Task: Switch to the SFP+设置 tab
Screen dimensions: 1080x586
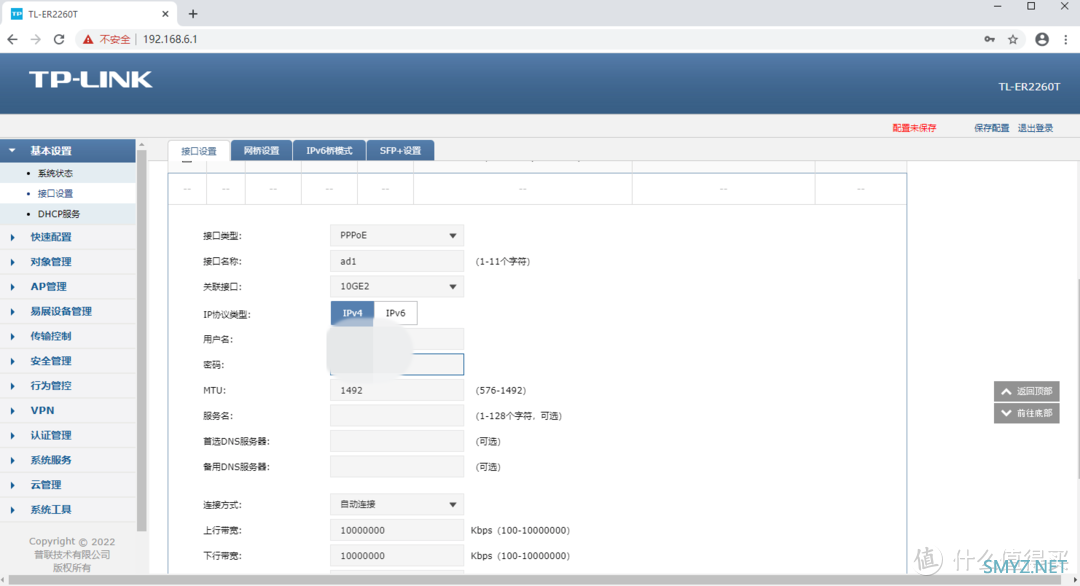Action: (x=400, y=151)
